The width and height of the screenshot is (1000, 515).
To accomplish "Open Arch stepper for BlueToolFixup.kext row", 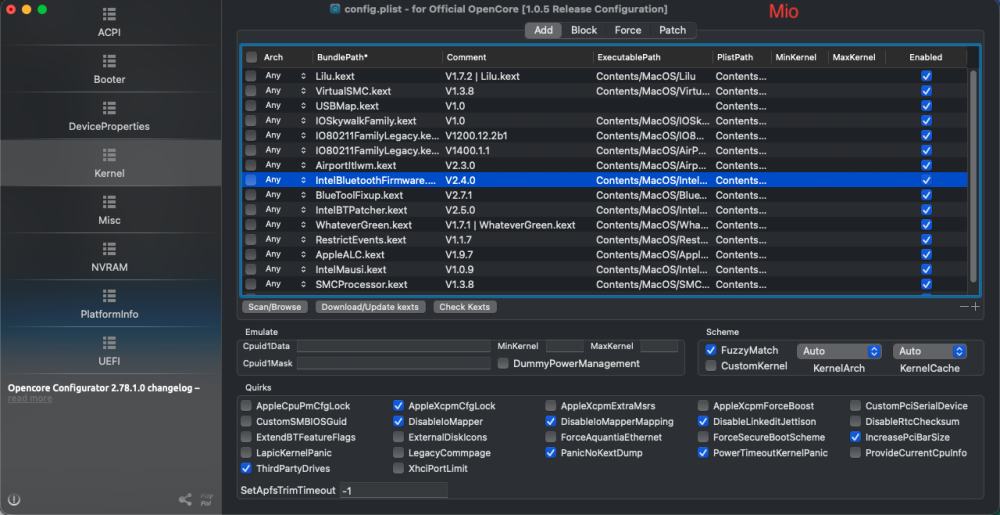I will point(303,195).
